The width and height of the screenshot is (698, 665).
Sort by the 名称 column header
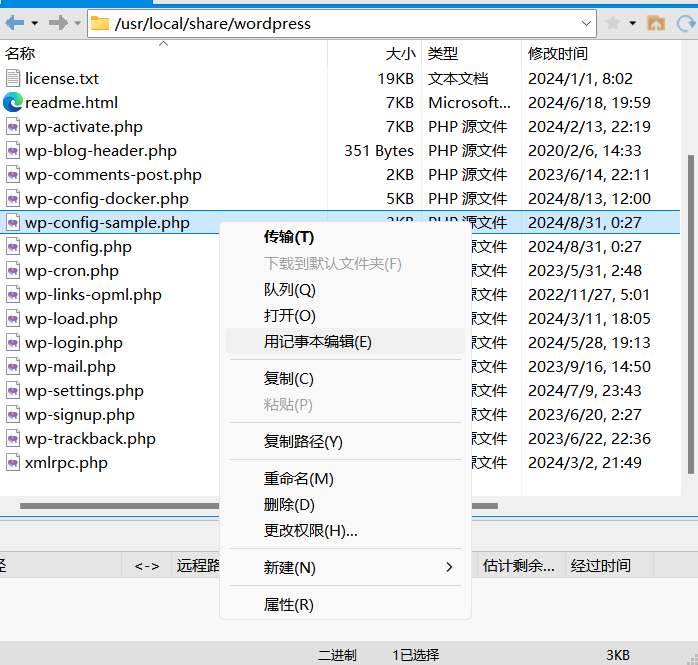pyautogui.click(x=164, y=53)
